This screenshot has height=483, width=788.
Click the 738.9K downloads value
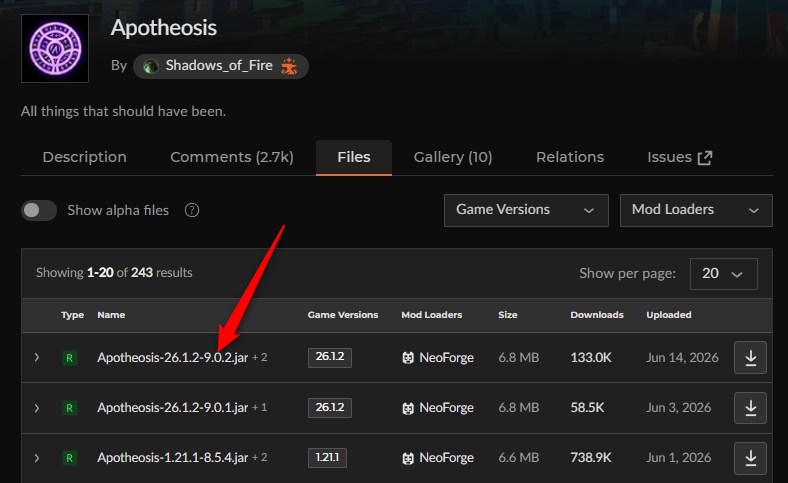pos(591,457)
